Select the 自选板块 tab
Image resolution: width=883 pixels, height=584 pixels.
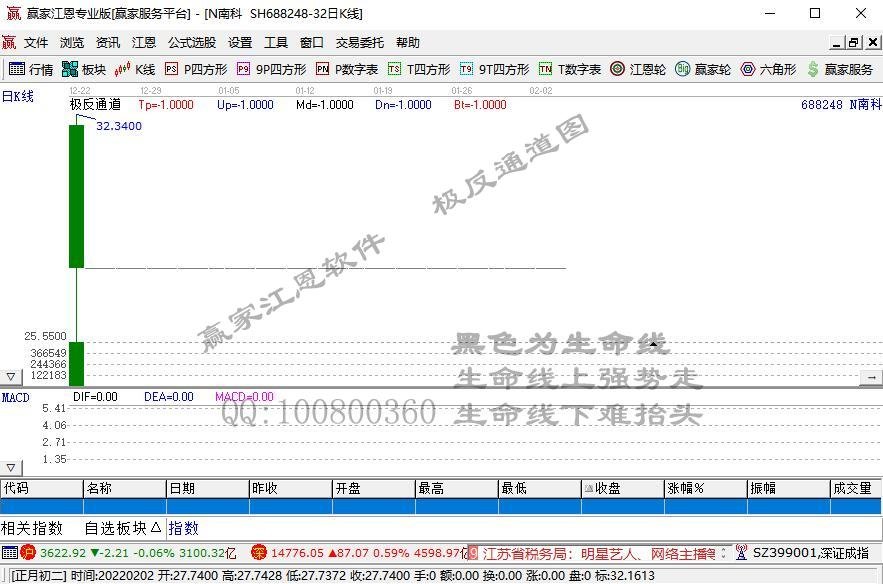(x=123, y=528)
